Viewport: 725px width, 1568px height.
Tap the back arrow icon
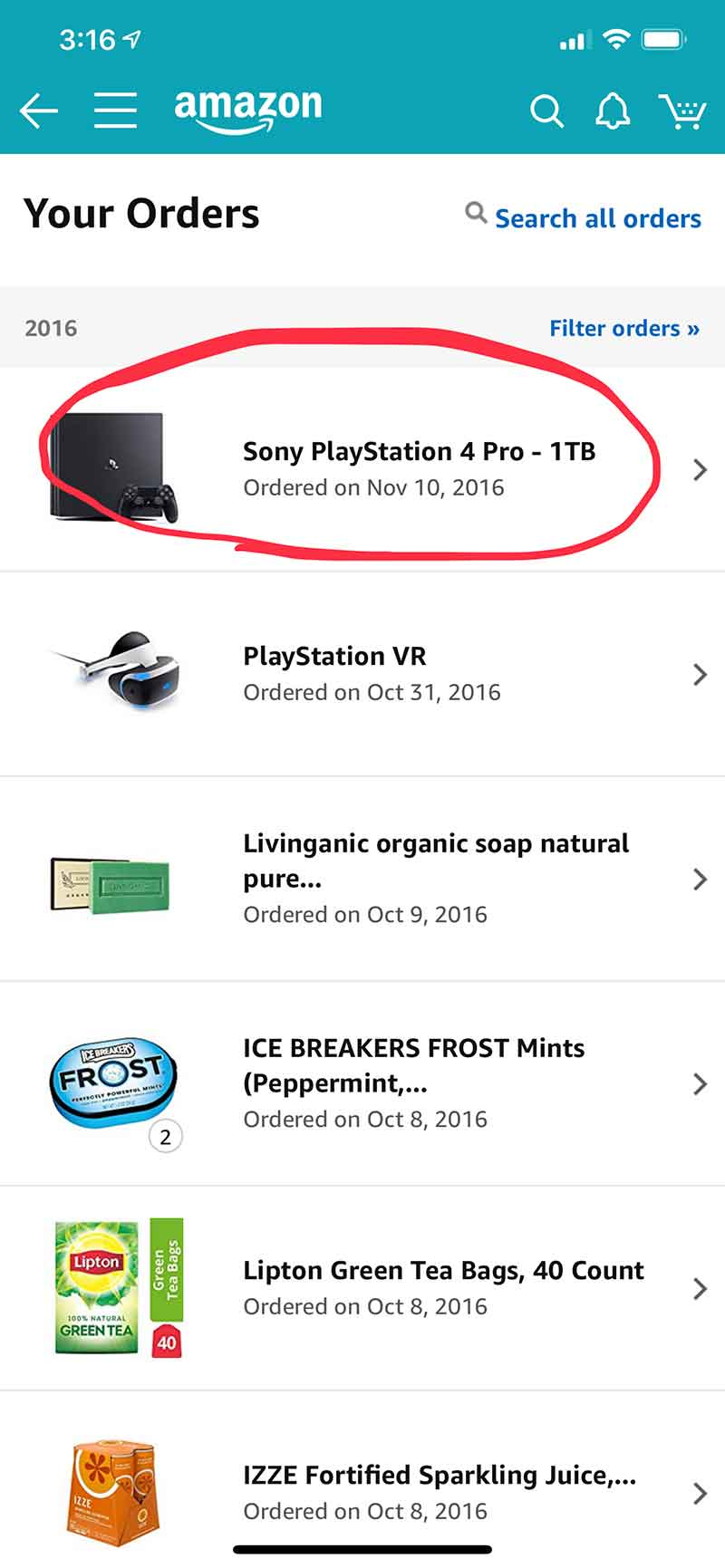(x=38, y=111)
